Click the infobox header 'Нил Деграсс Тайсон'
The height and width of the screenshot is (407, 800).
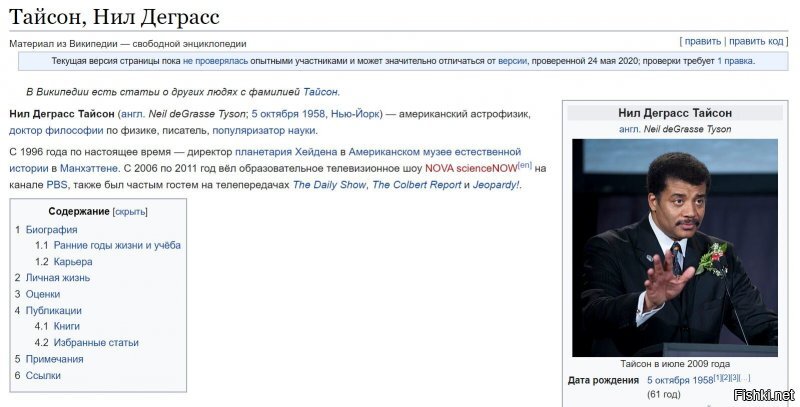(675, 113)
